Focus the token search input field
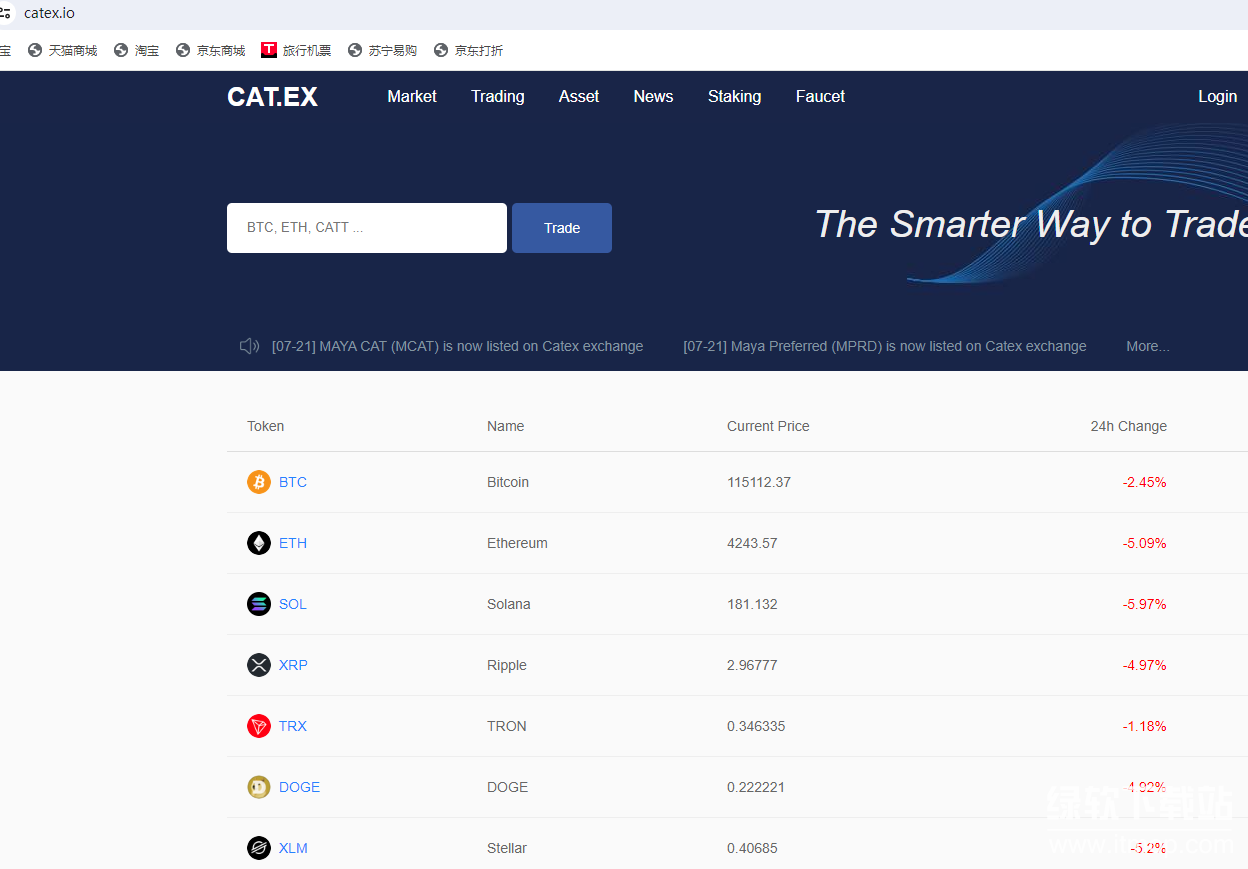Image resolution: width=1248 pixels, height=869 pixels. point(366,228)
